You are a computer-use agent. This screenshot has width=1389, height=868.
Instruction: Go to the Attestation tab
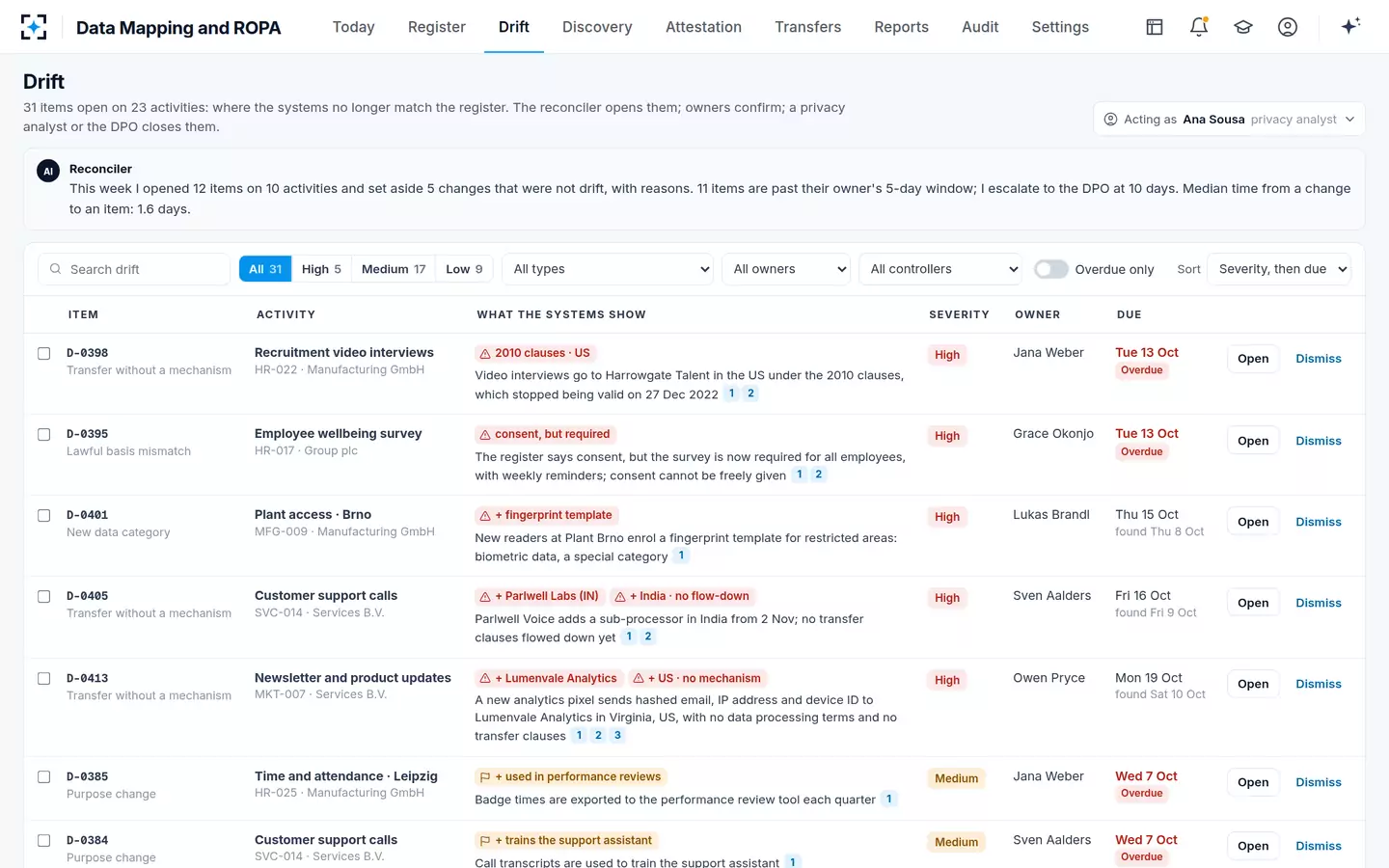[x=703, y=27]
